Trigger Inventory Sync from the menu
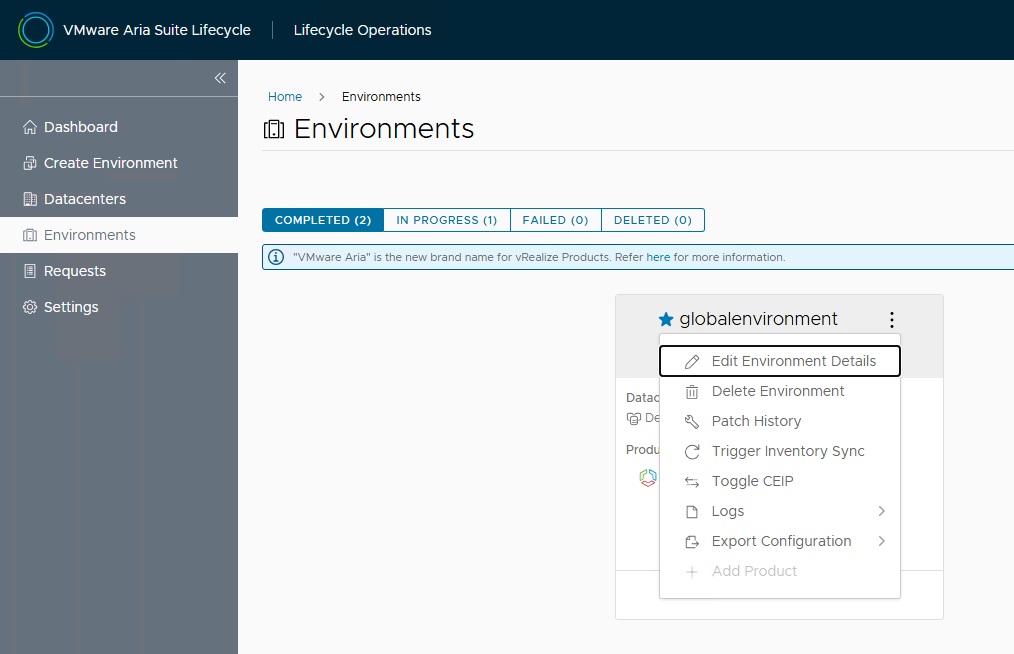 [787, 451]
